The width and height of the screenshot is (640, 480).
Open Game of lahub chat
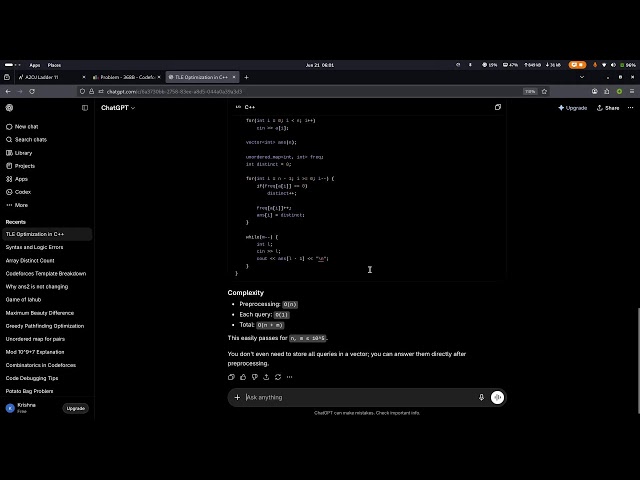click(47, 300)
